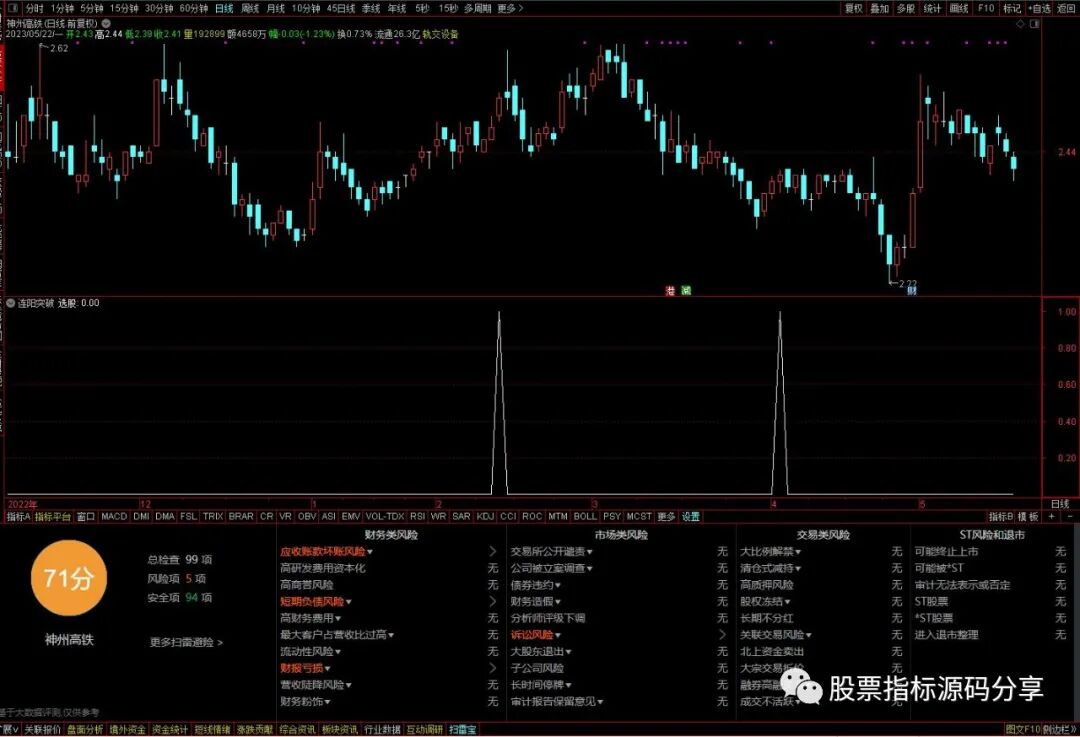Select the BOLL indicator tab
This screenshot has height=737, width=1080.
585,516
